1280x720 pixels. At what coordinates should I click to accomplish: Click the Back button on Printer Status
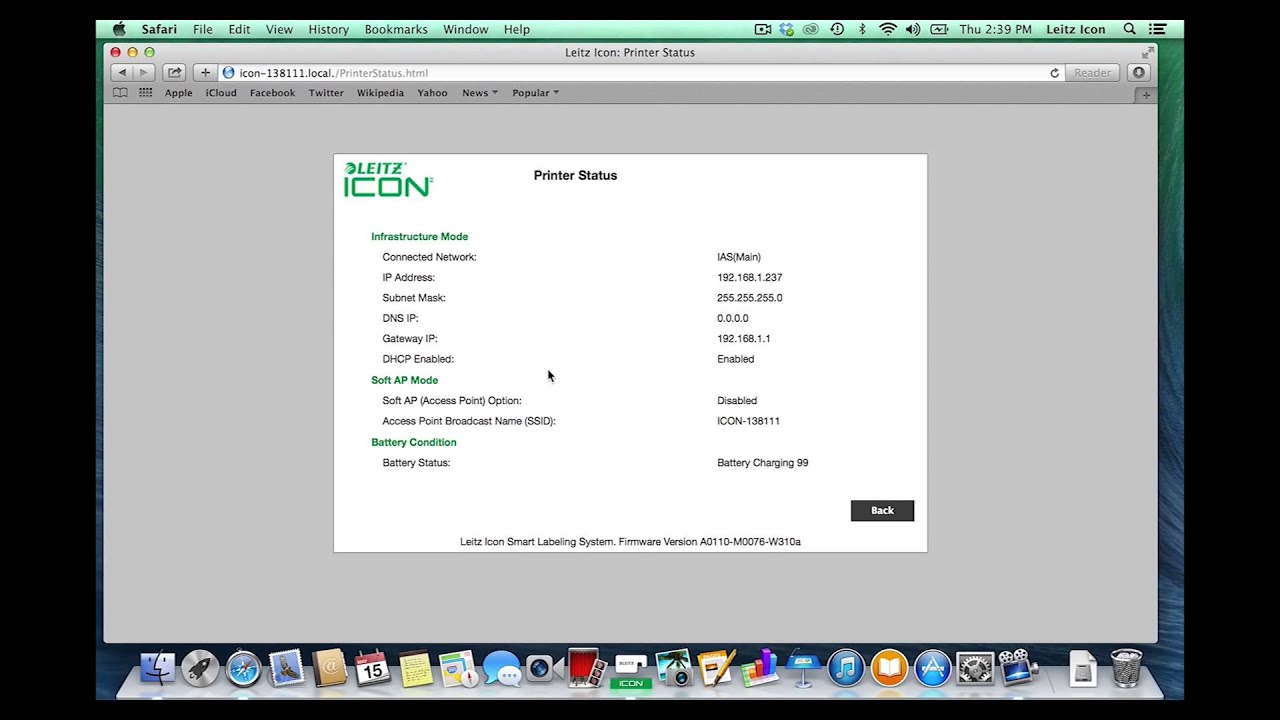[x=882, y=510]
